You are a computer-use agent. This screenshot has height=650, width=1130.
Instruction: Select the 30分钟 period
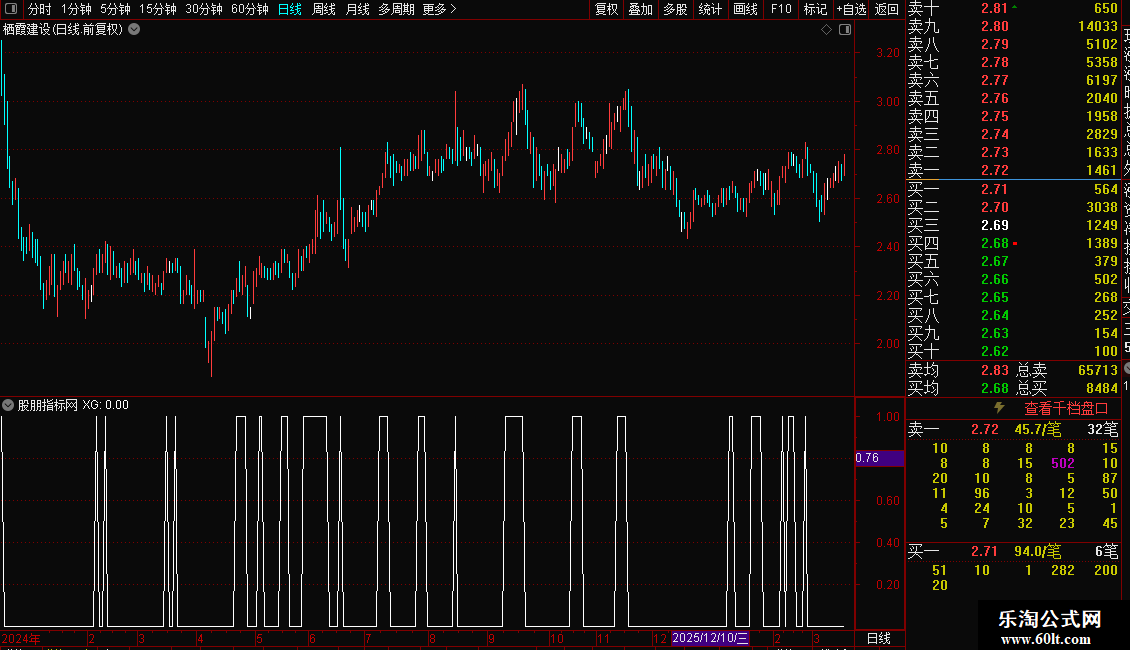point(204,9)
